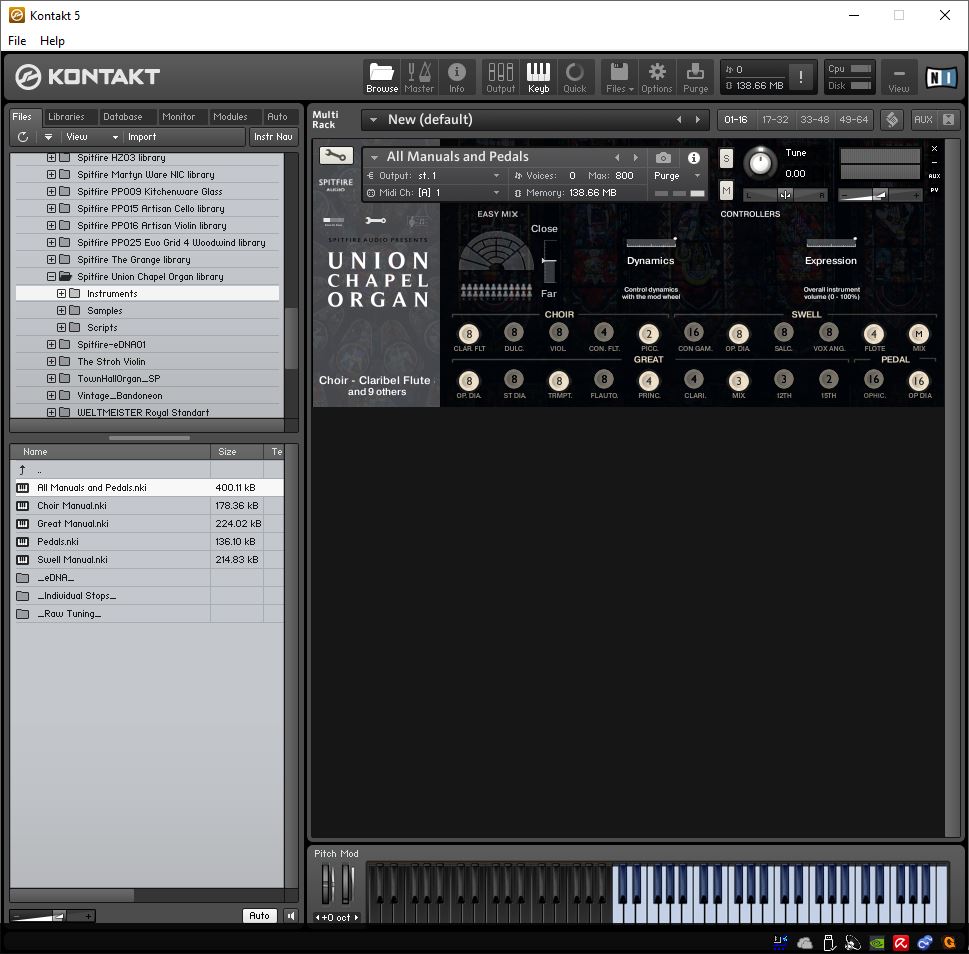Viewport: 969px width, 954px height.
Task: Toggle Auto preview button in browser
Action: tap(259, 916)
